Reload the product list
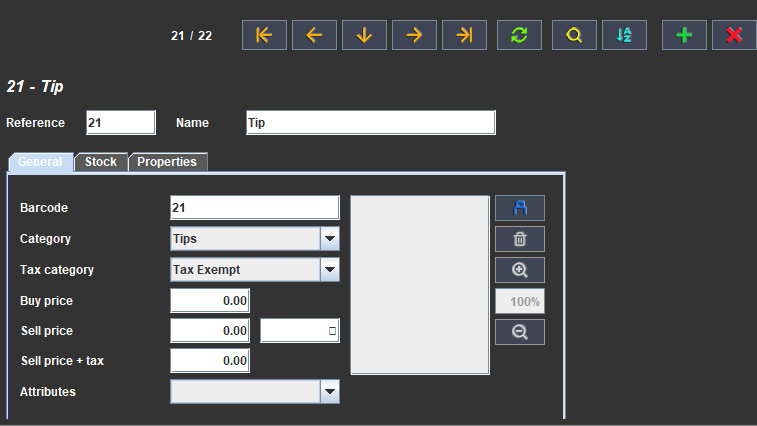757x426 pixels. [519, 35]
